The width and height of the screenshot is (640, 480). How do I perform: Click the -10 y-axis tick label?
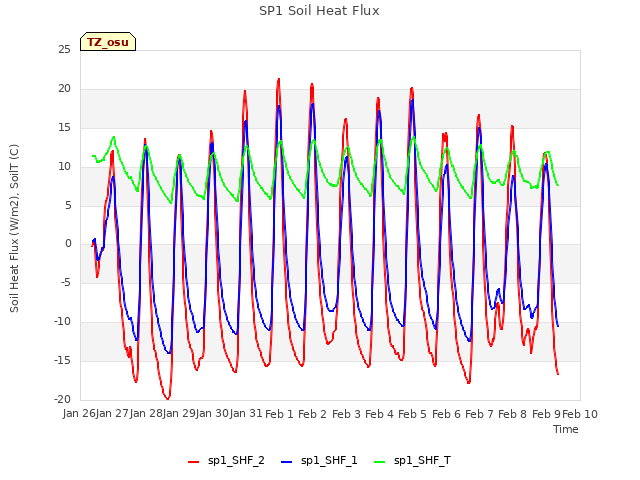pos(62,322)
